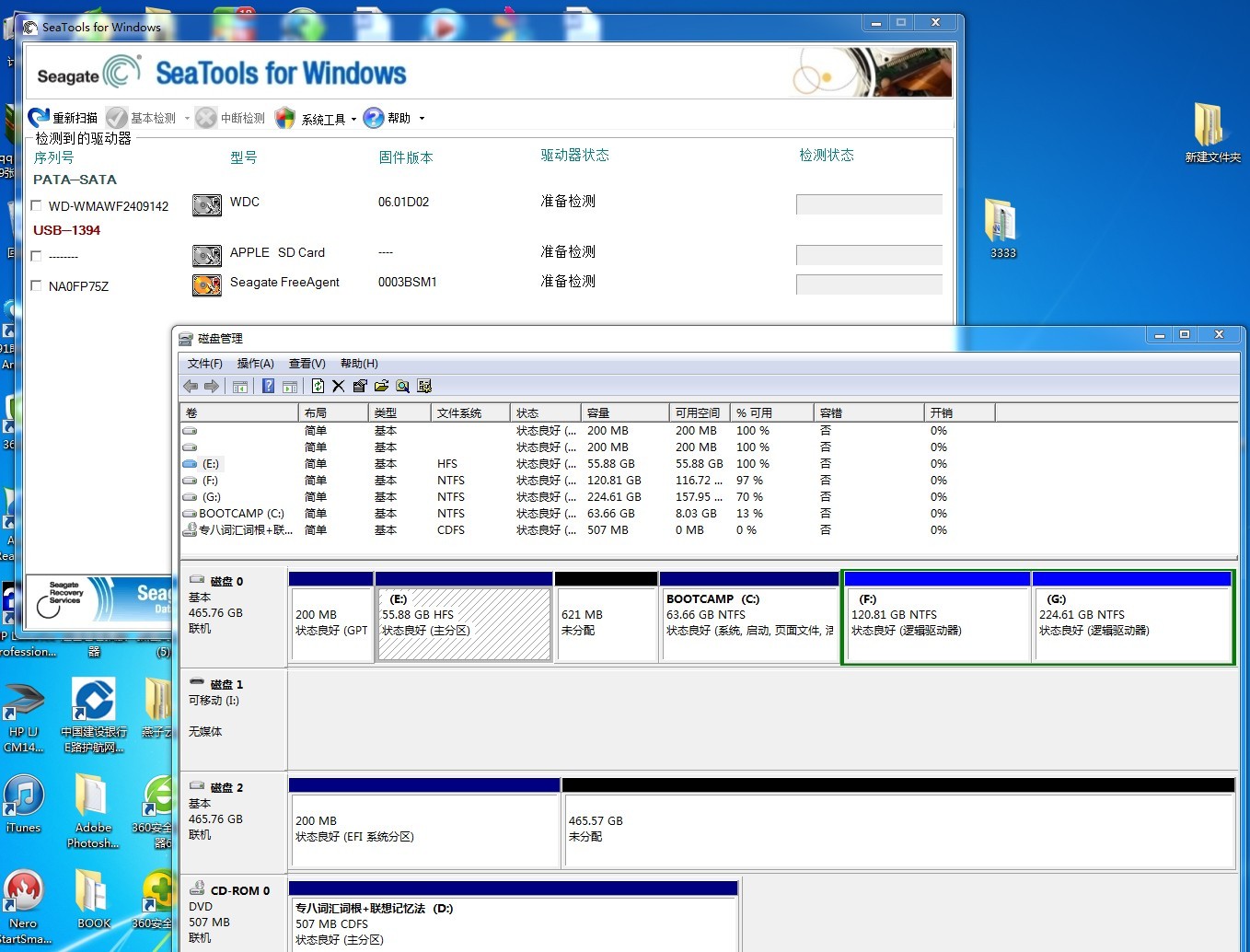Open the BOOK desktop folder
The height and width of the screenshot is (952, 1250).
[x=93, y=900]
